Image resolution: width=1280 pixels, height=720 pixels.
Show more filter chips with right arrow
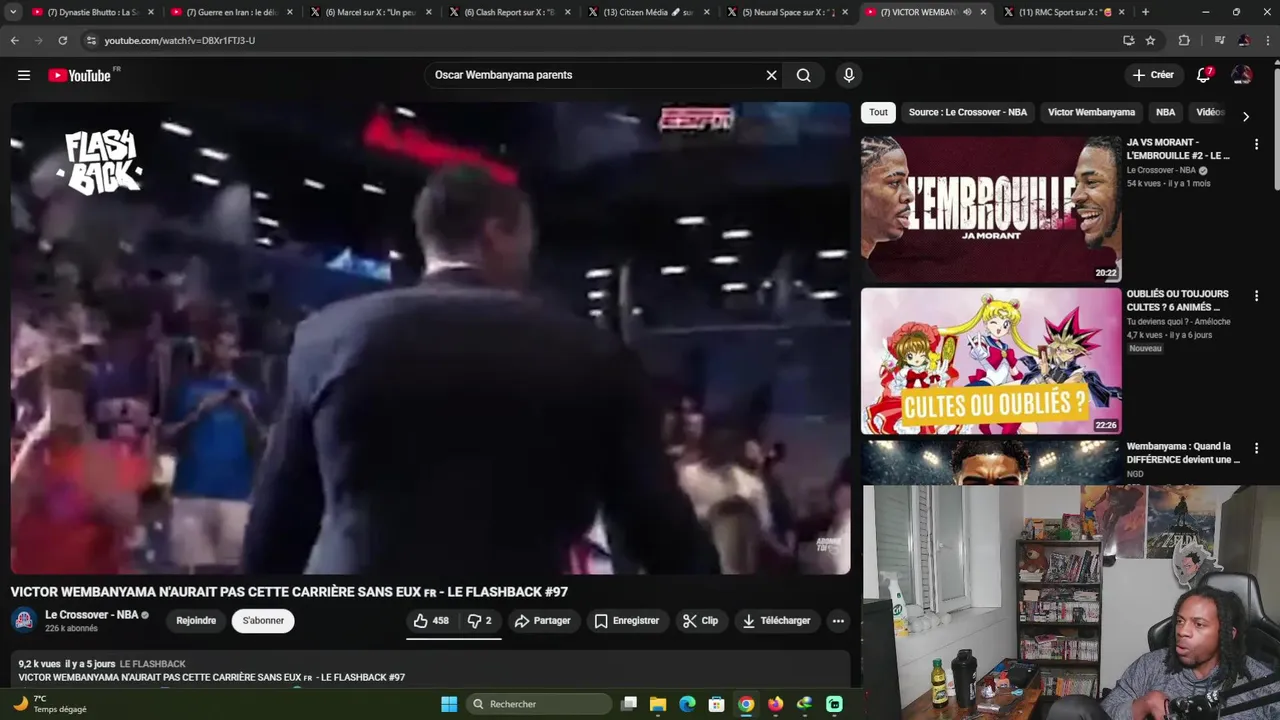pos(1245,116)
